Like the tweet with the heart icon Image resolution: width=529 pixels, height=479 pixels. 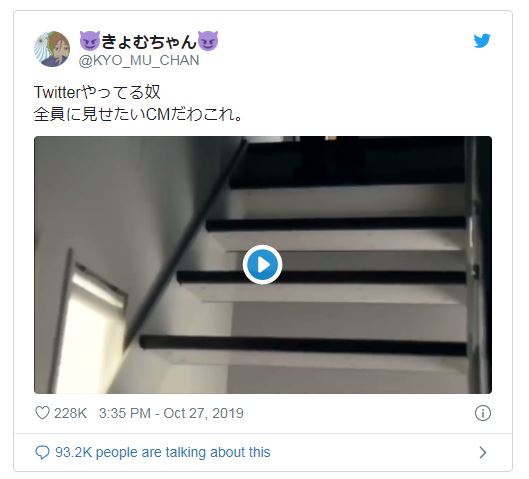42,413
